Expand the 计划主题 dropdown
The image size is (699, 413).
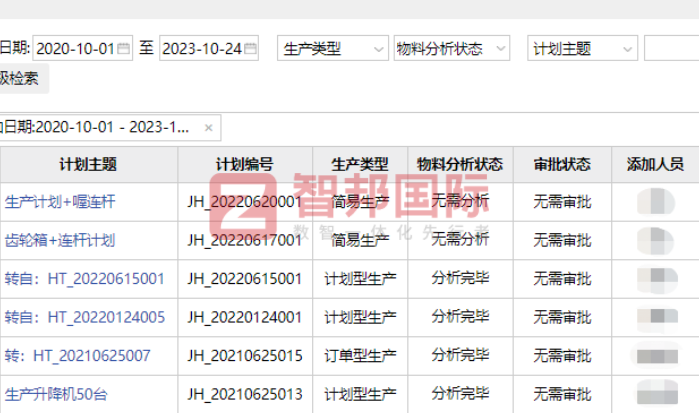(x=583, y=48)
